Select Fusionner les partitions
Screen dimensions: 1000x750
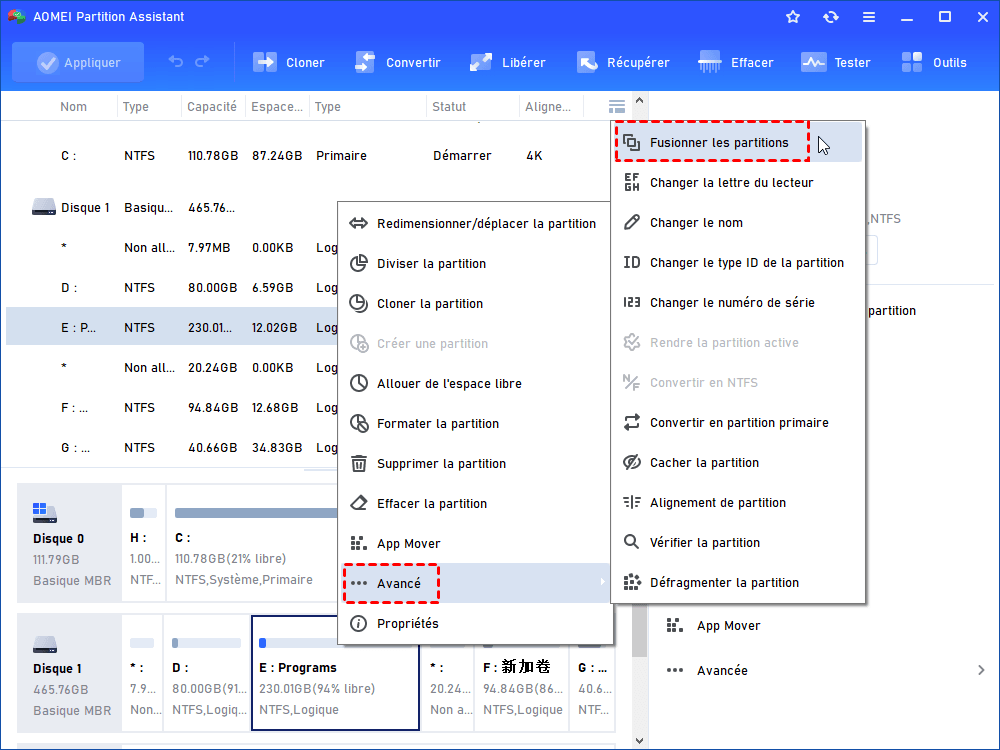738,142
